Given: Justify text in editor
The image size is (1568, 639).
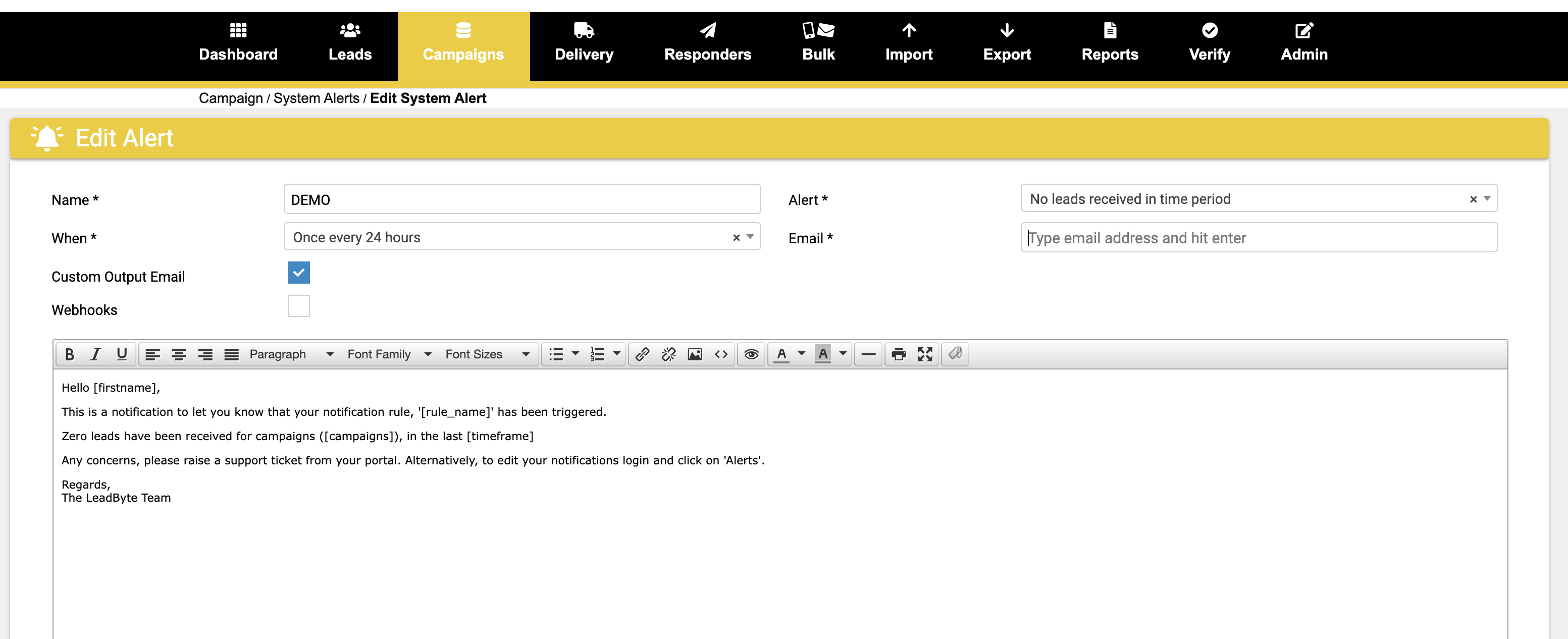Looking at the screenshot, I should [x=231, y=354].
